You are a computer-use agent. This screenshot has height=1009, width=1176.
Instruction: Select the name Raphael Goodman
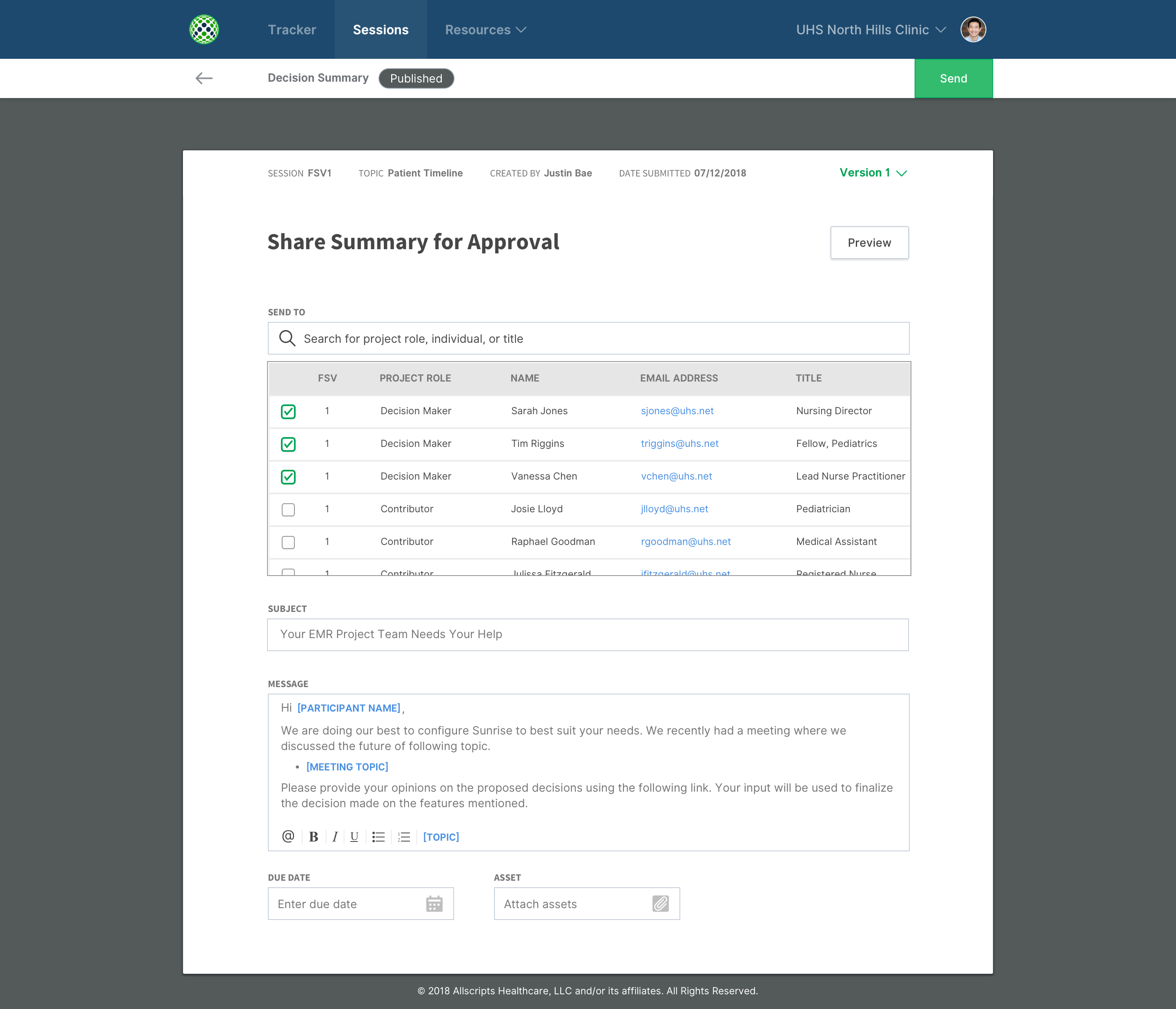[553, 542]
